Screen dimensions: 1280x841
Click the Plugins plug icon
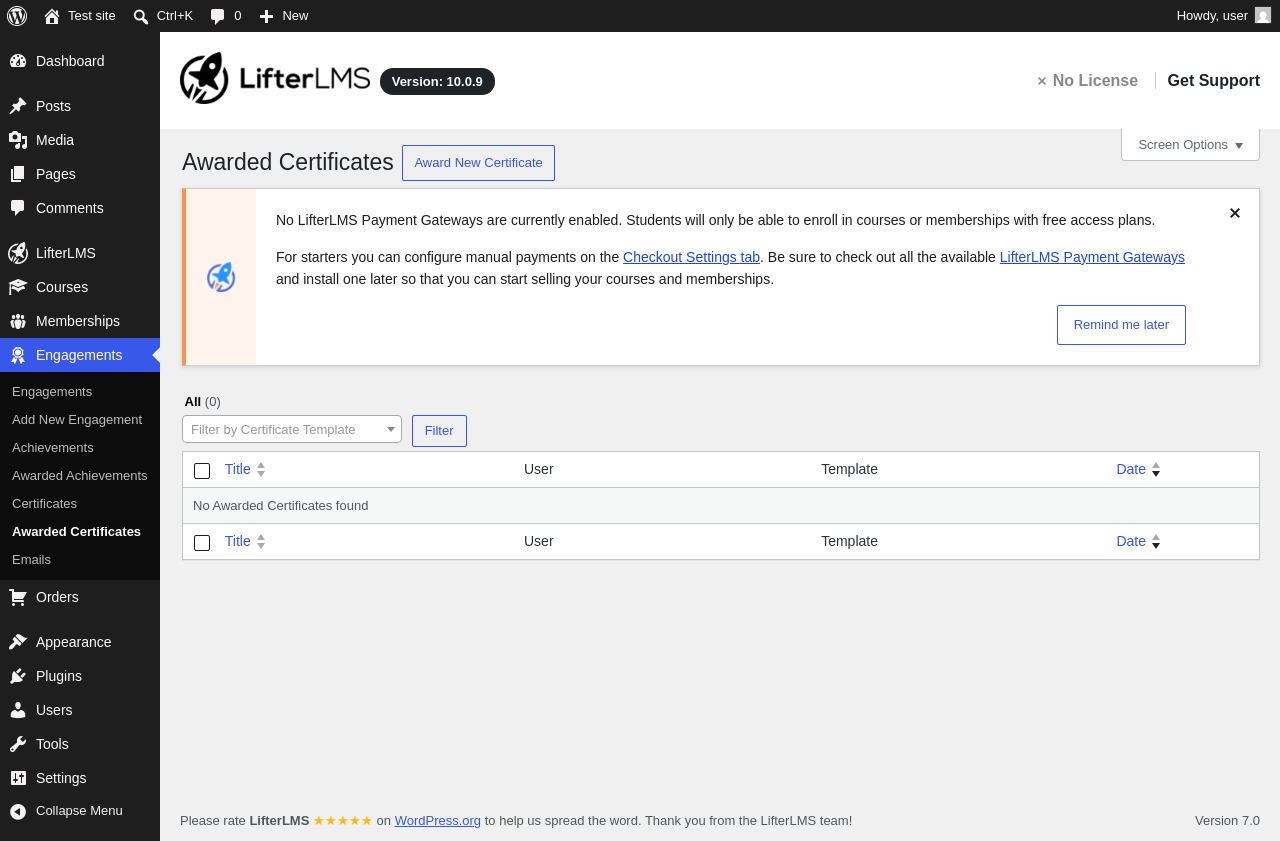[x=18, y=676]
